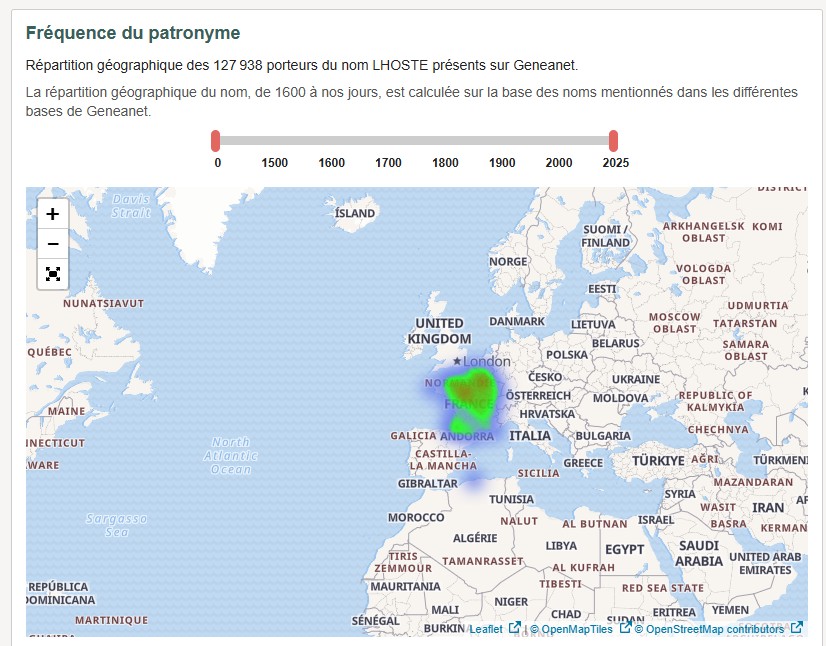Click the left slider handle at 0
Viewport: 826px width, 646px height.
(x=215, y=140)
